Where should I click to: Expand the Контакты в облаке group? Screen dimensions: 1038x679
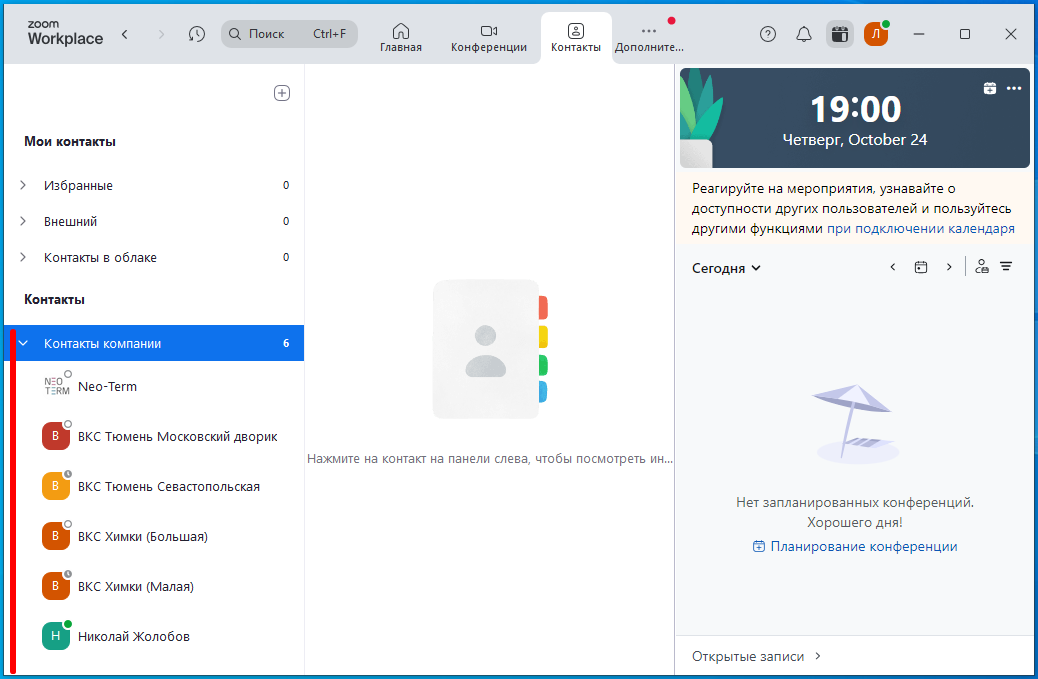click(23, 257)
